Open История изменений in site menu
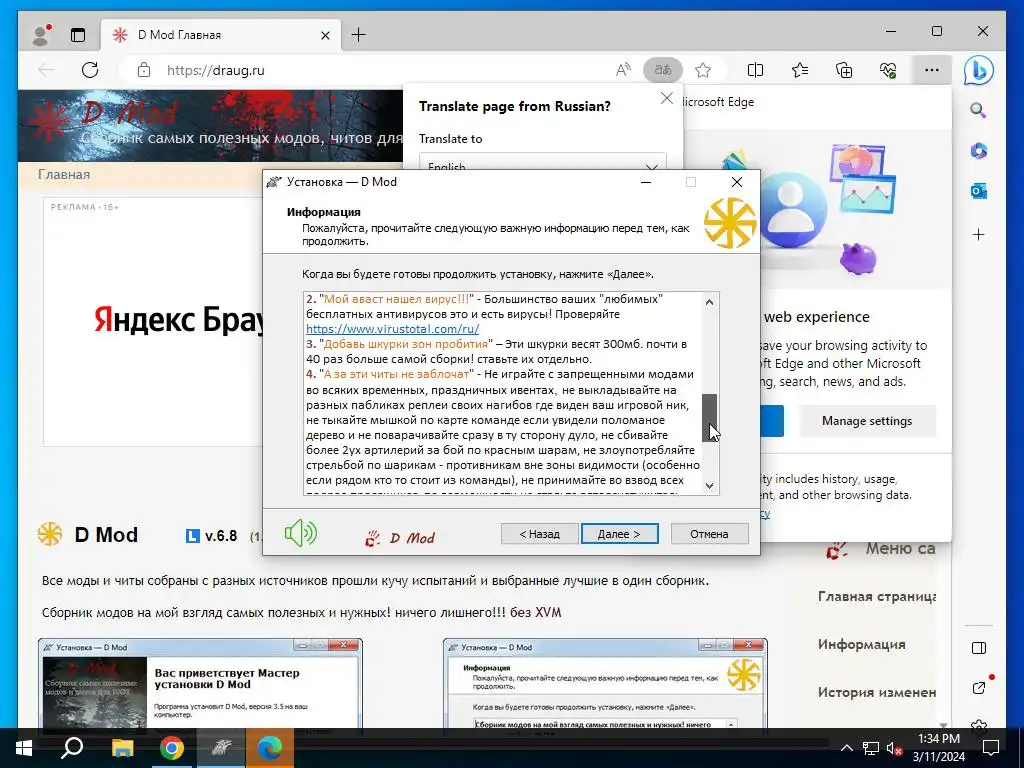The width and height of the screenshot is (1024, 768). point(876,692)
